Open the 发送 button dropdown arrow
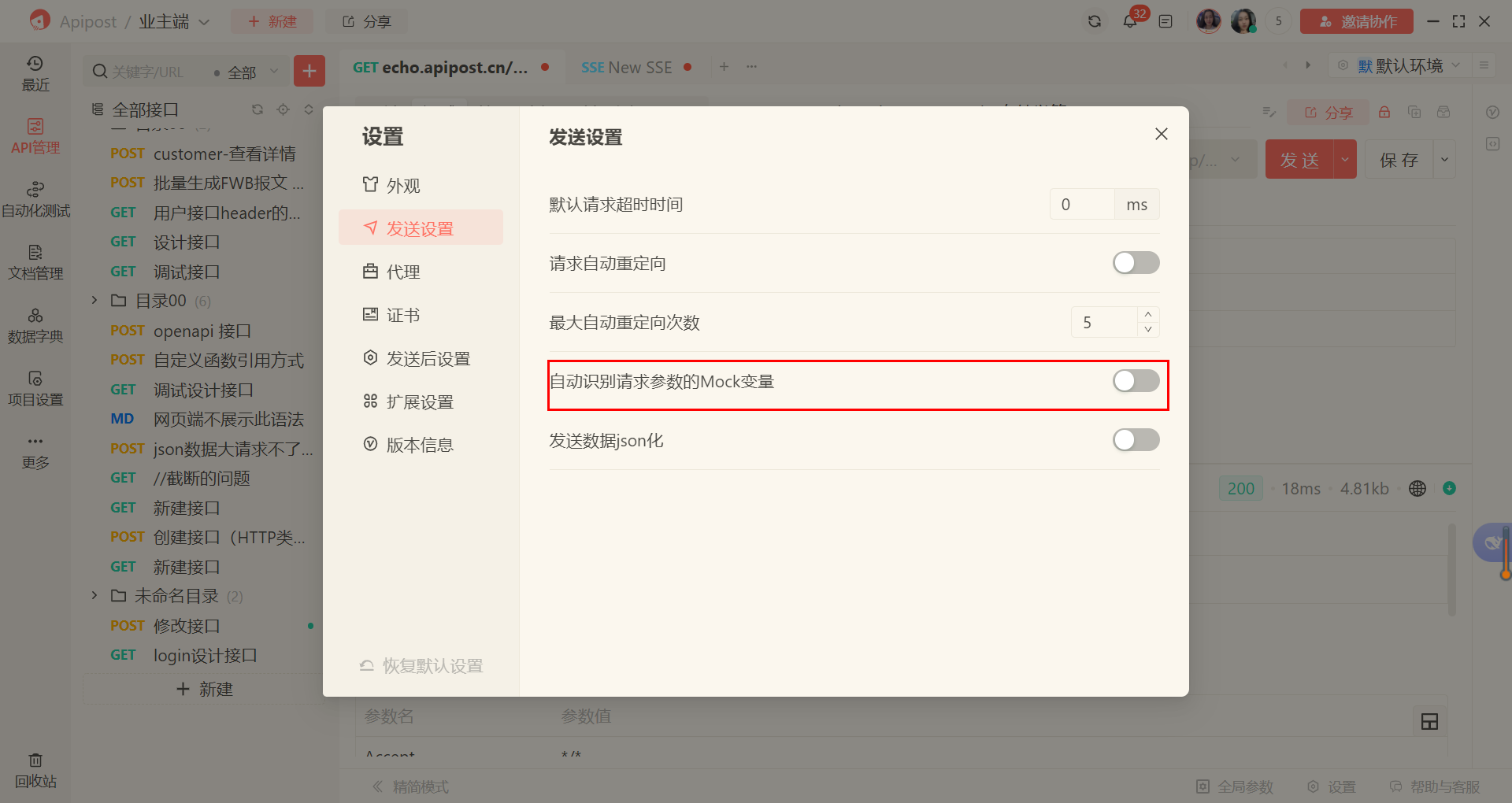 point(1345,160)
